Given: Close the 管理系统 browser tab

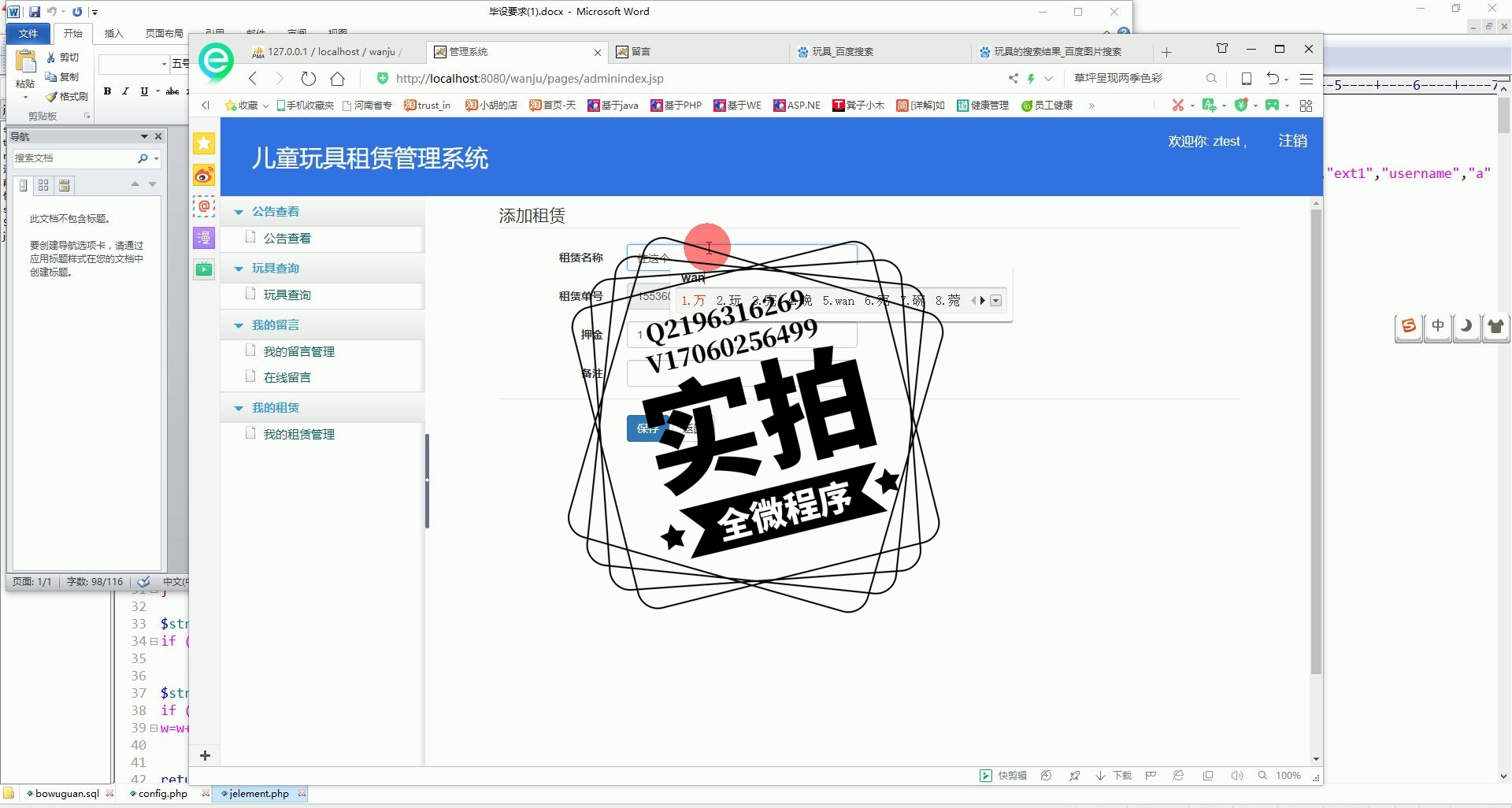Looking at the screenshot, I should [598, 53].
